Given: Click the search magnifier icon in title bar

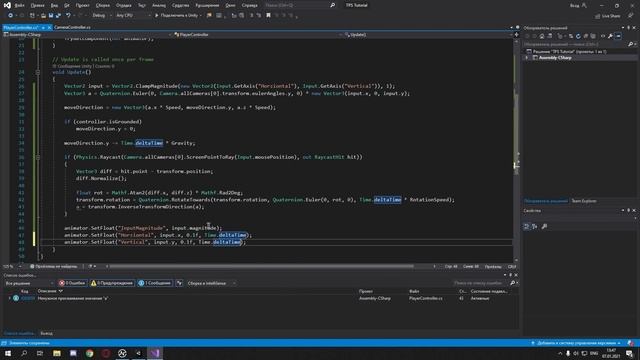Looking at the screenshot, I should point(332,5).
